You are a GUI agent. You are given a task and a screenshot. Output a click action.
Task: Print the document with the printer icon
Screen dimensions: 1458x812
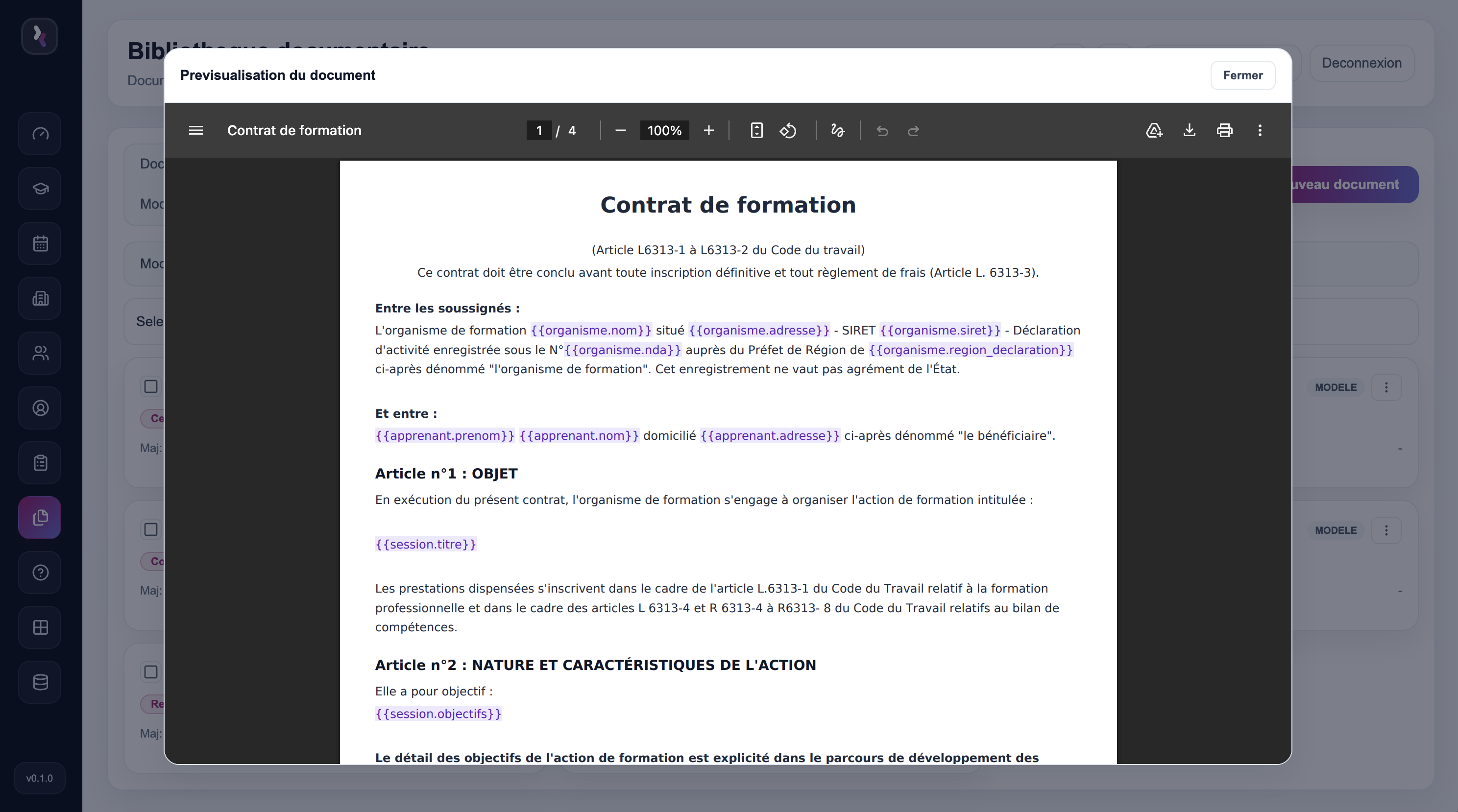[1224, 131]
